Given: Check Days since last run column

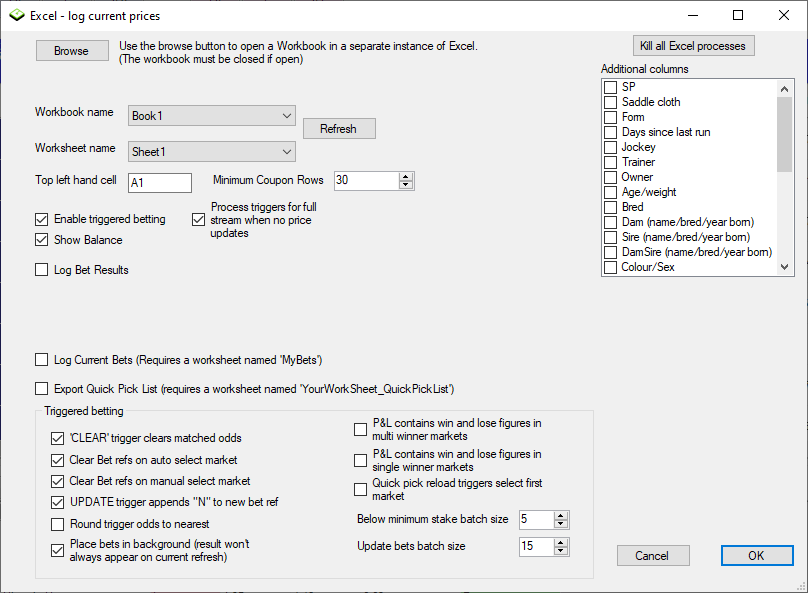Looking at the screenshot, I should tap(611, 132).
